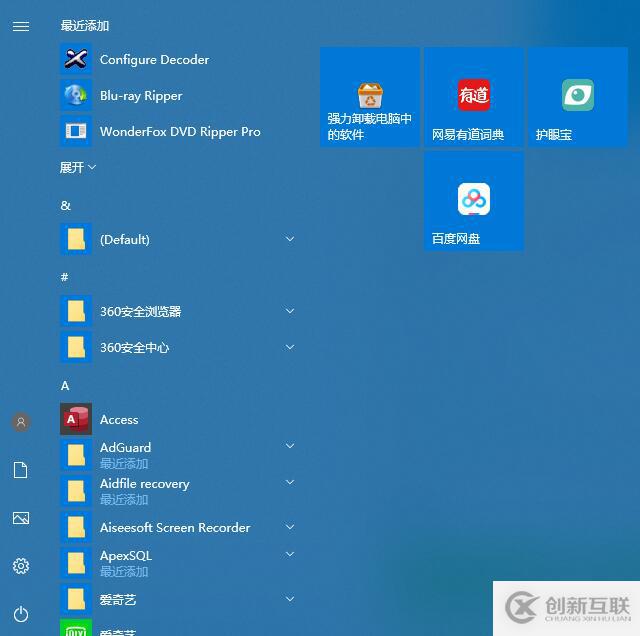This screenshot has width=640, height=636.
Task: Click 360安全浏览器 folder name
Action: tap(140, 312)
